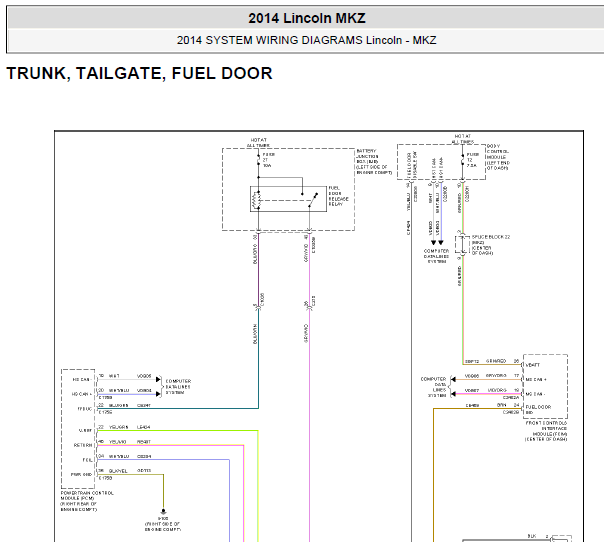This screenshot has height=542, width=604.
Task: Click the "YEL/VIO" wire label on RETURN line
Action: tap(117, 442)
